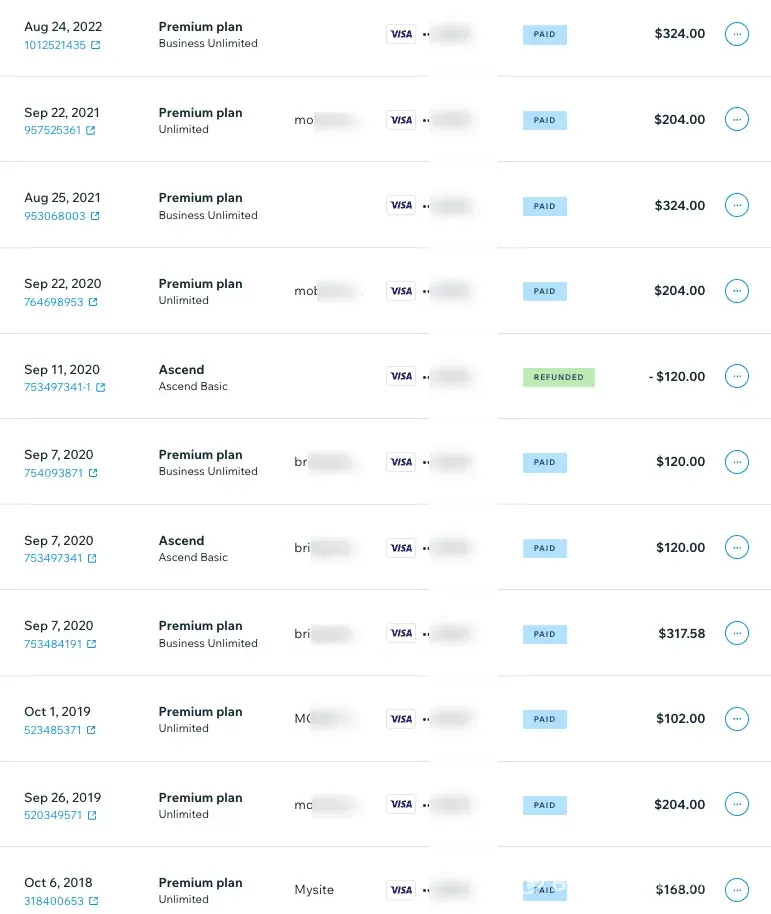Click Visa card icon on Sep 22, 2020 row
Image resolution: width=771 pixels, height=914 pixels.
click(x=401, y=291)
